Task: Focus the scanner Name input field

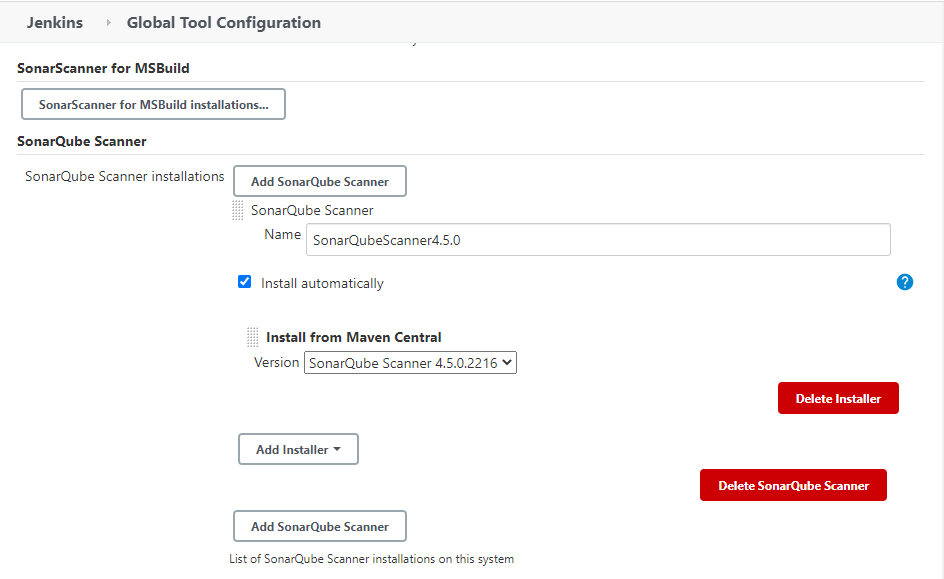Action: coord(598,240)
